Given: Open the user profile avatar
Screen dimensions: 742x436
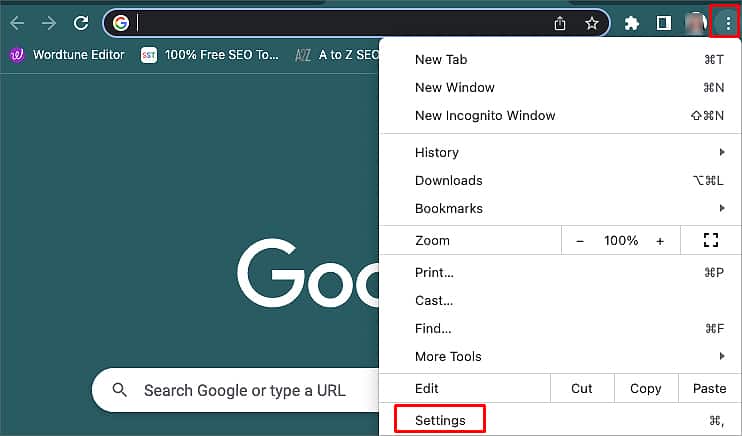Looking at the screenshot, I should [x=696, y=23].
